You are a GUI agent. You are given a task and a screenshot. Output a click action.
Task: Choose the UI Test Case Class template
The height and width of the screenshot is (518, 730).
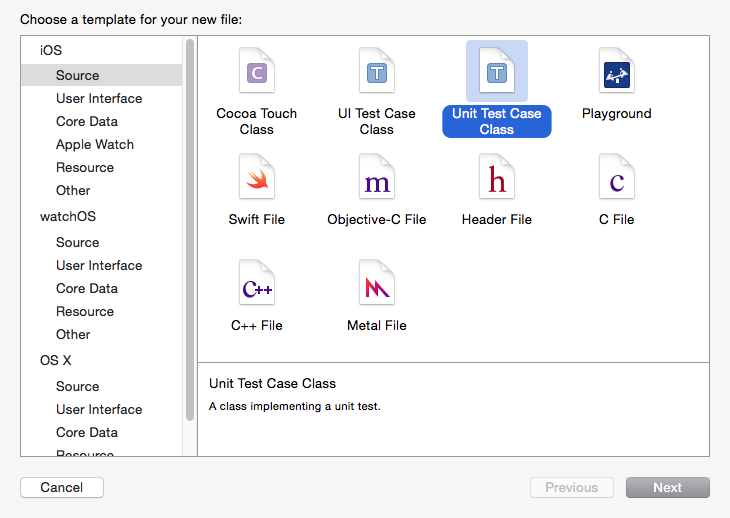point(377,71)
